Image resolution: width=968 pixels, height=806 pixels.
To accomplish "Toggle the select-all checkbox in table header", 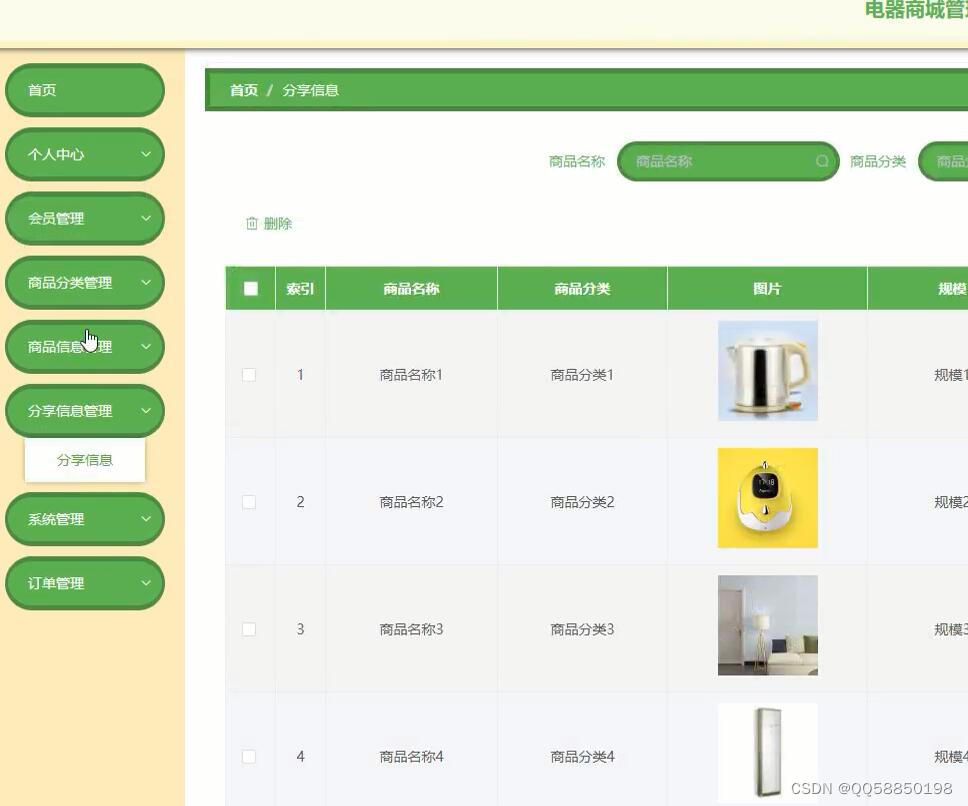I will (249, 287).
